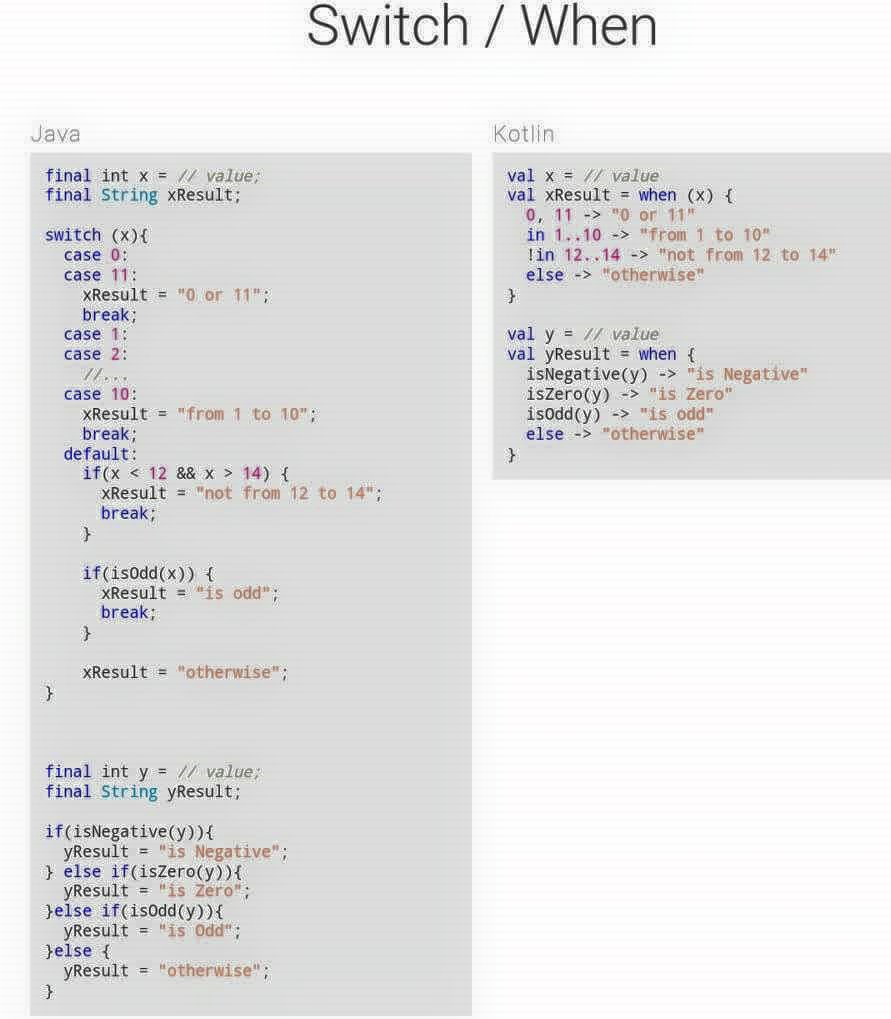Image resolution: width=891 pixels, height=1019 pixels.
Task: Select Kotlin line starting with "!in 12..14"
Action: coord(681,255)
